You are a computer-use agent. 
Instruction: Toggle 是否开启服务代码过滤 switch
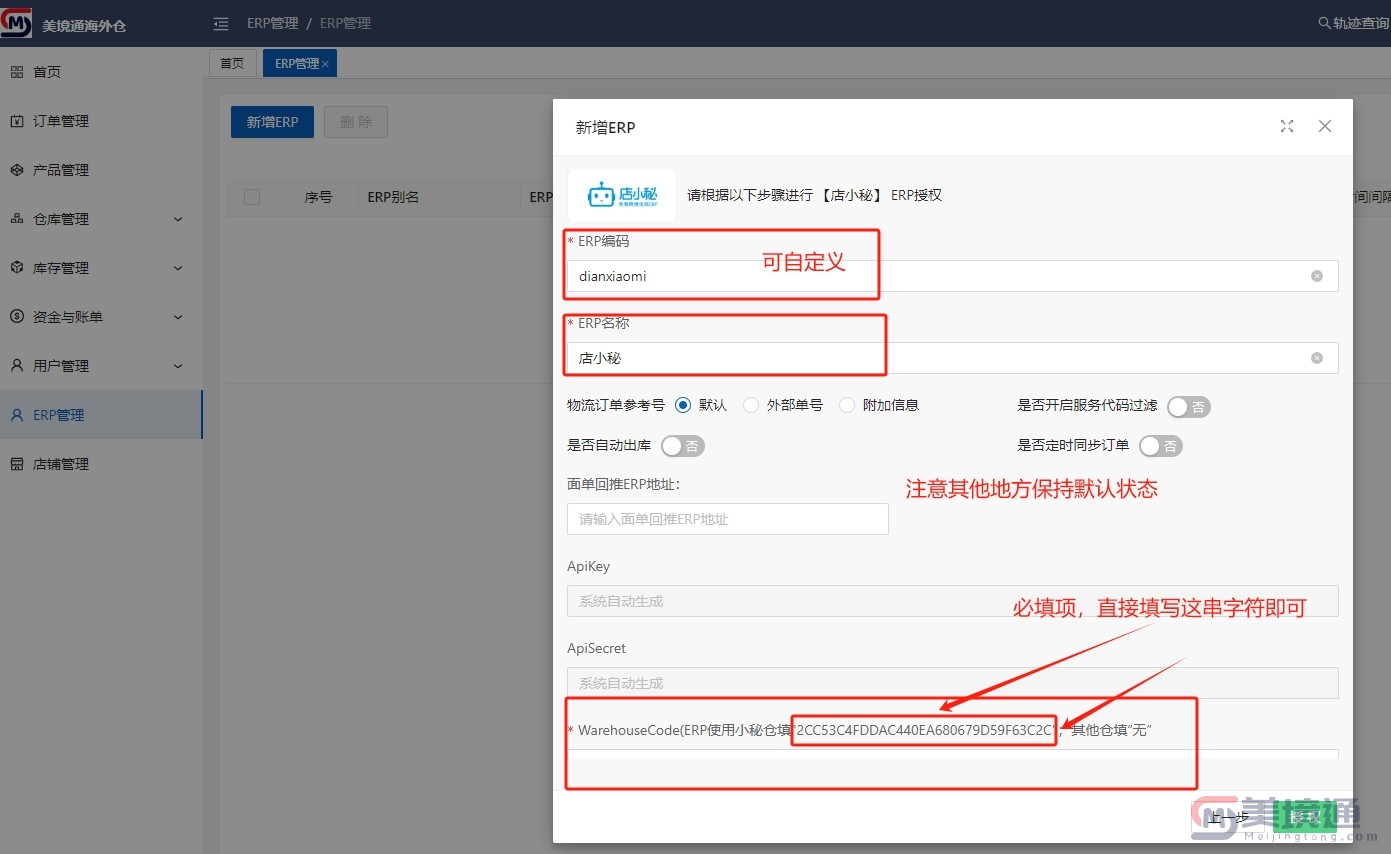(1189, 406)
